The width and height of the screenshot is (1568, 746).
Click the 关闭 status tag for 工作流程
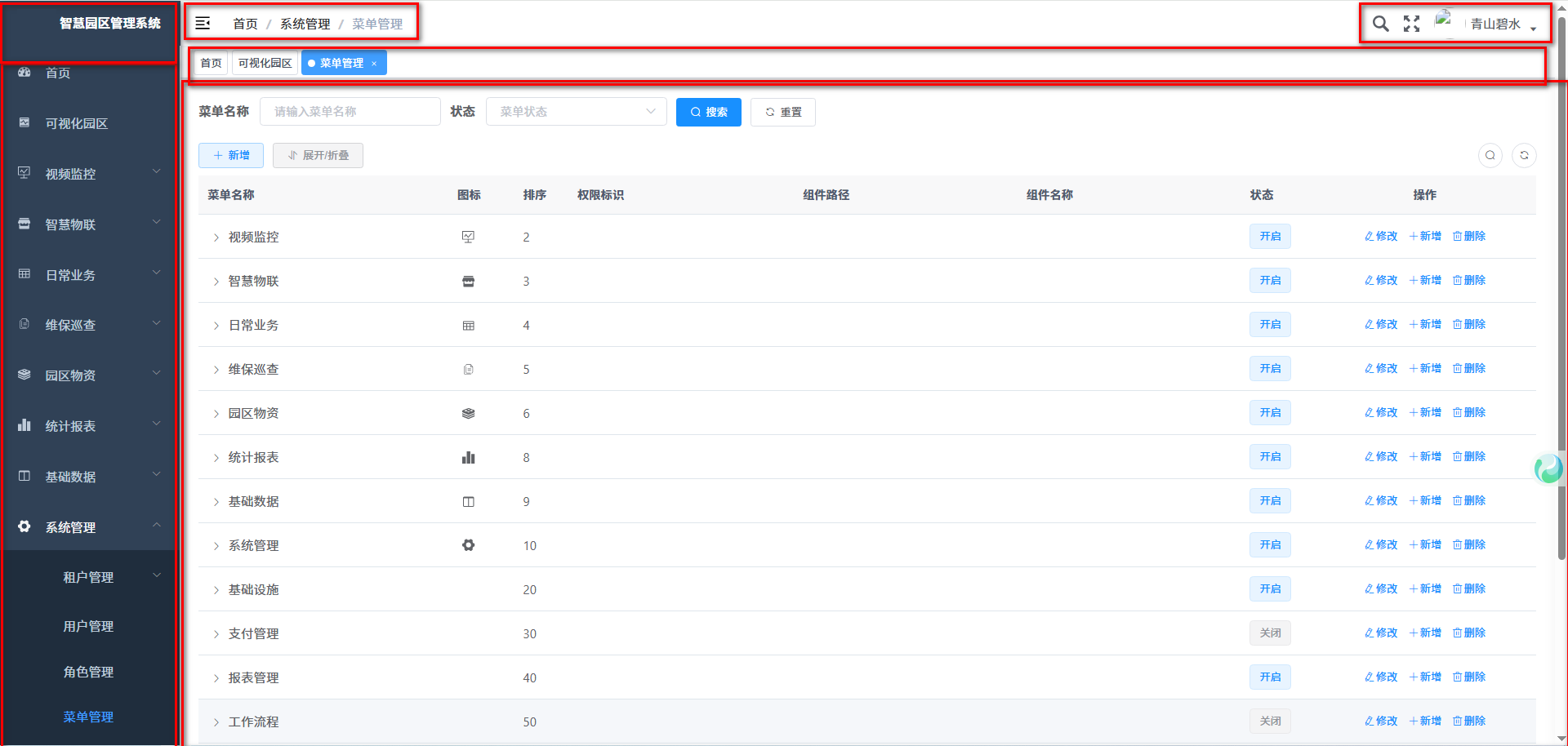[1270, 722]
